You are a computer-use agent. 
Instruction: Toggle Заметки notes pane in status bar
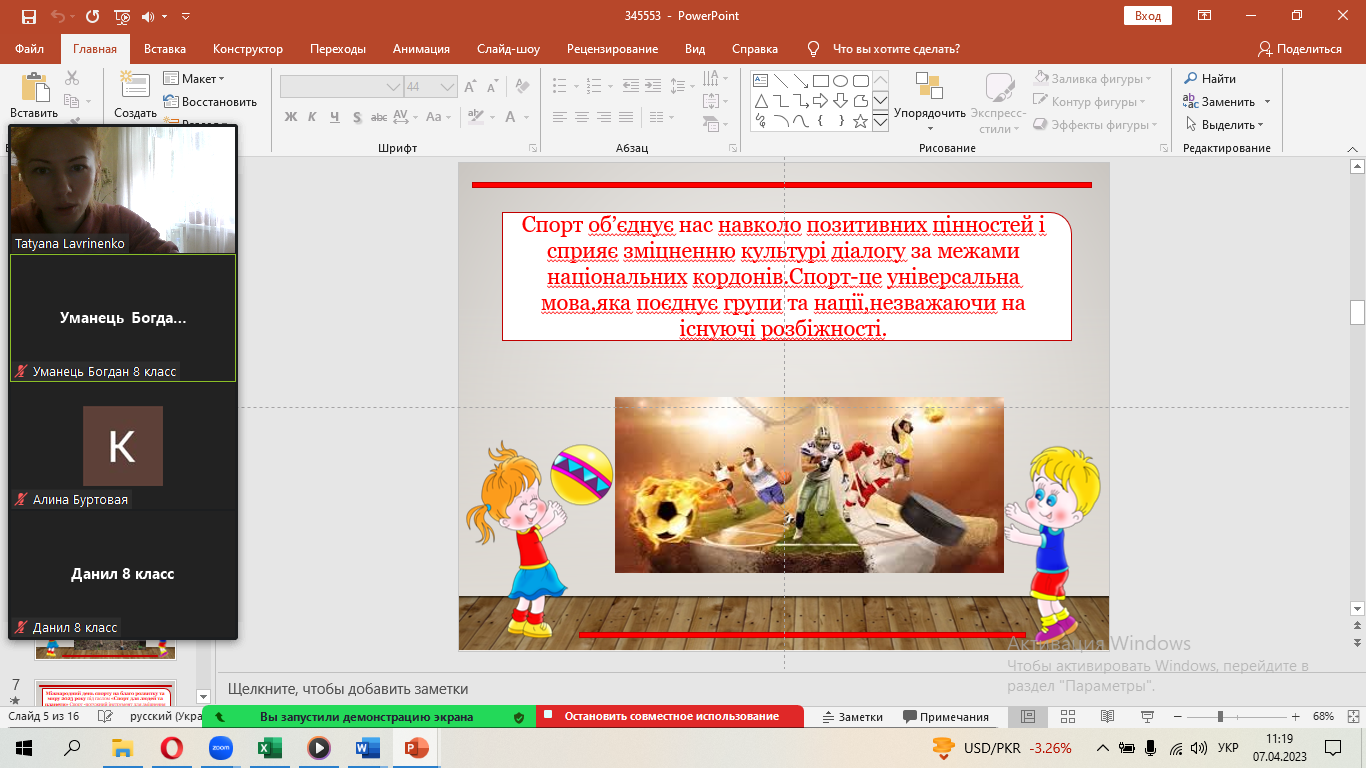pyautogui.click(x=852, y=717)
